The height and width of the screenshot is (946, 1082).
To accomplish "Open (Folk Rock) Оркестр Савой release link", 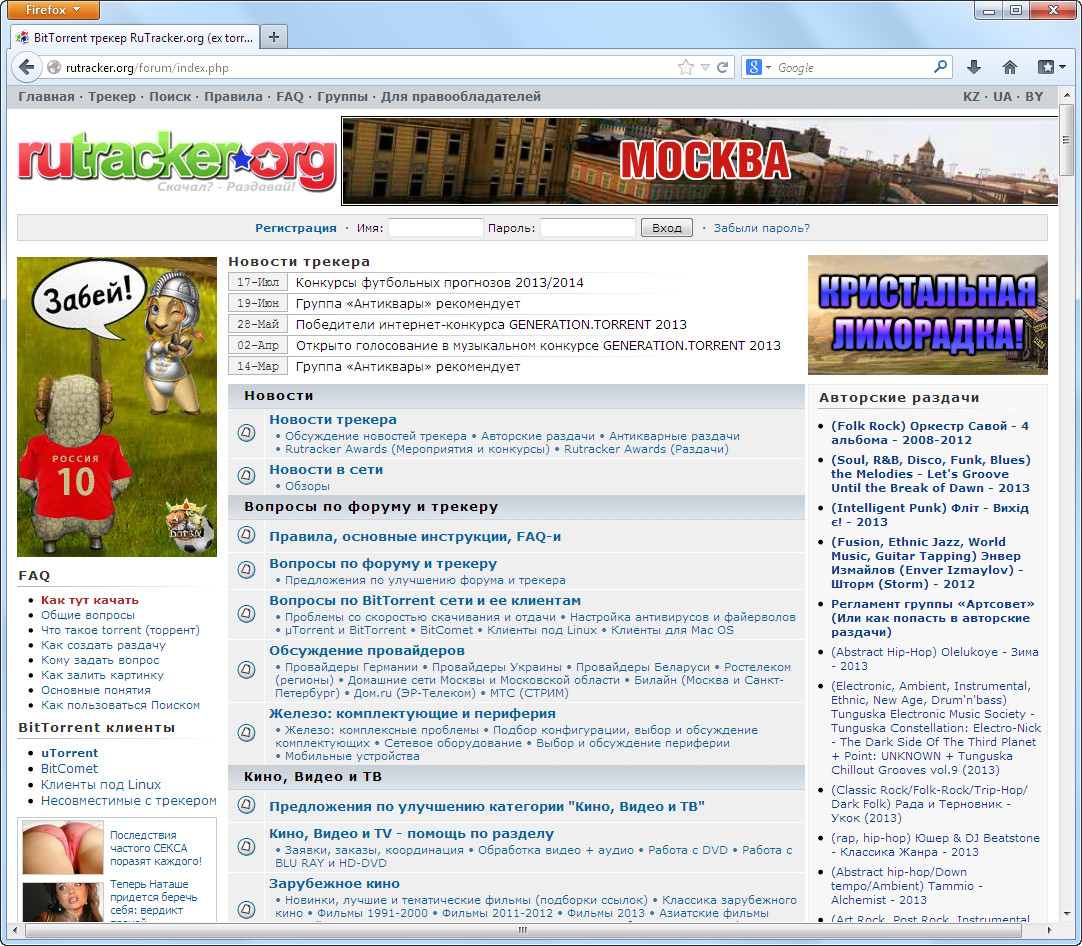I will [929, 433].
